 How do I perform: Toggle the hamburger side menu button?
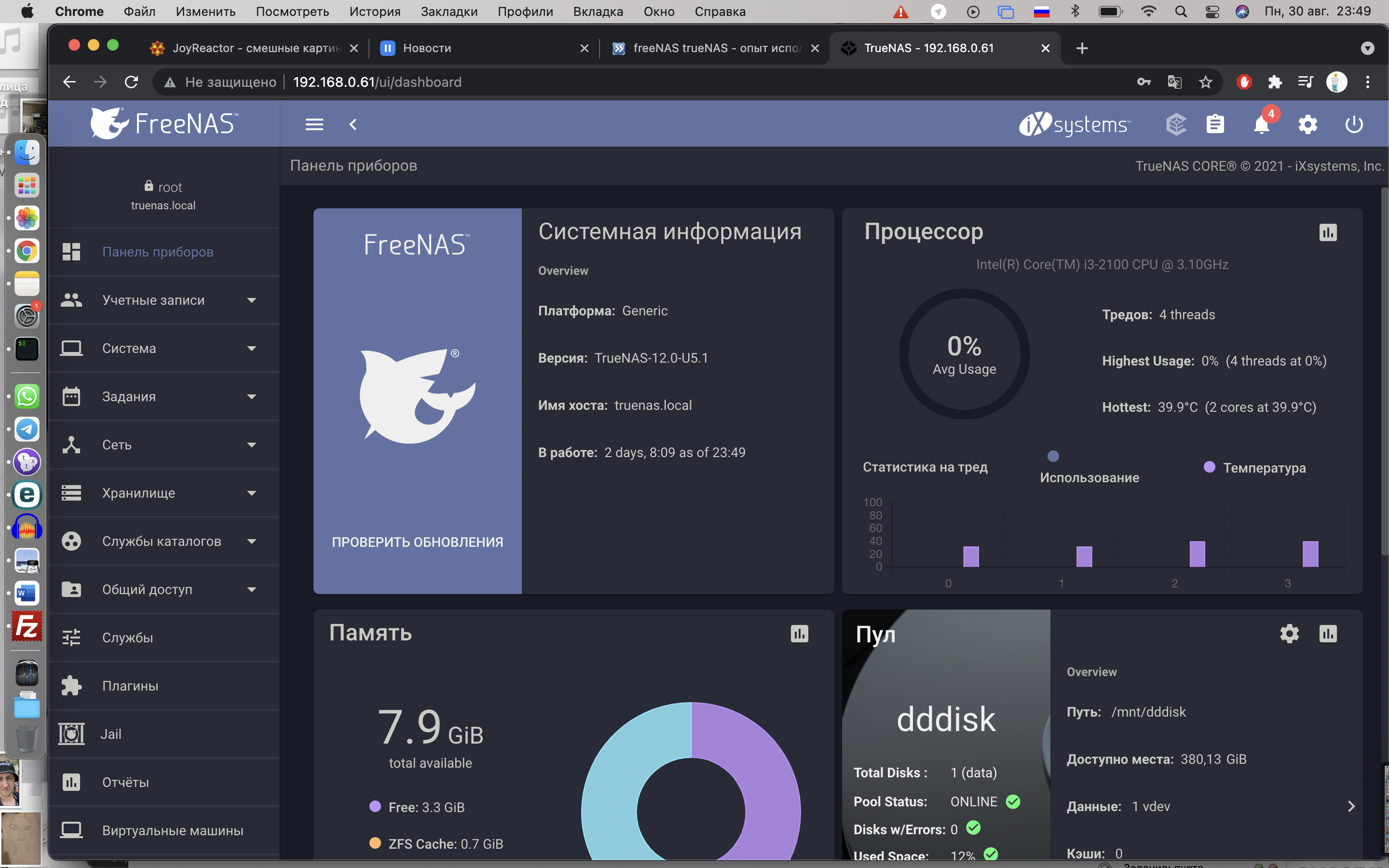[314, 124]
